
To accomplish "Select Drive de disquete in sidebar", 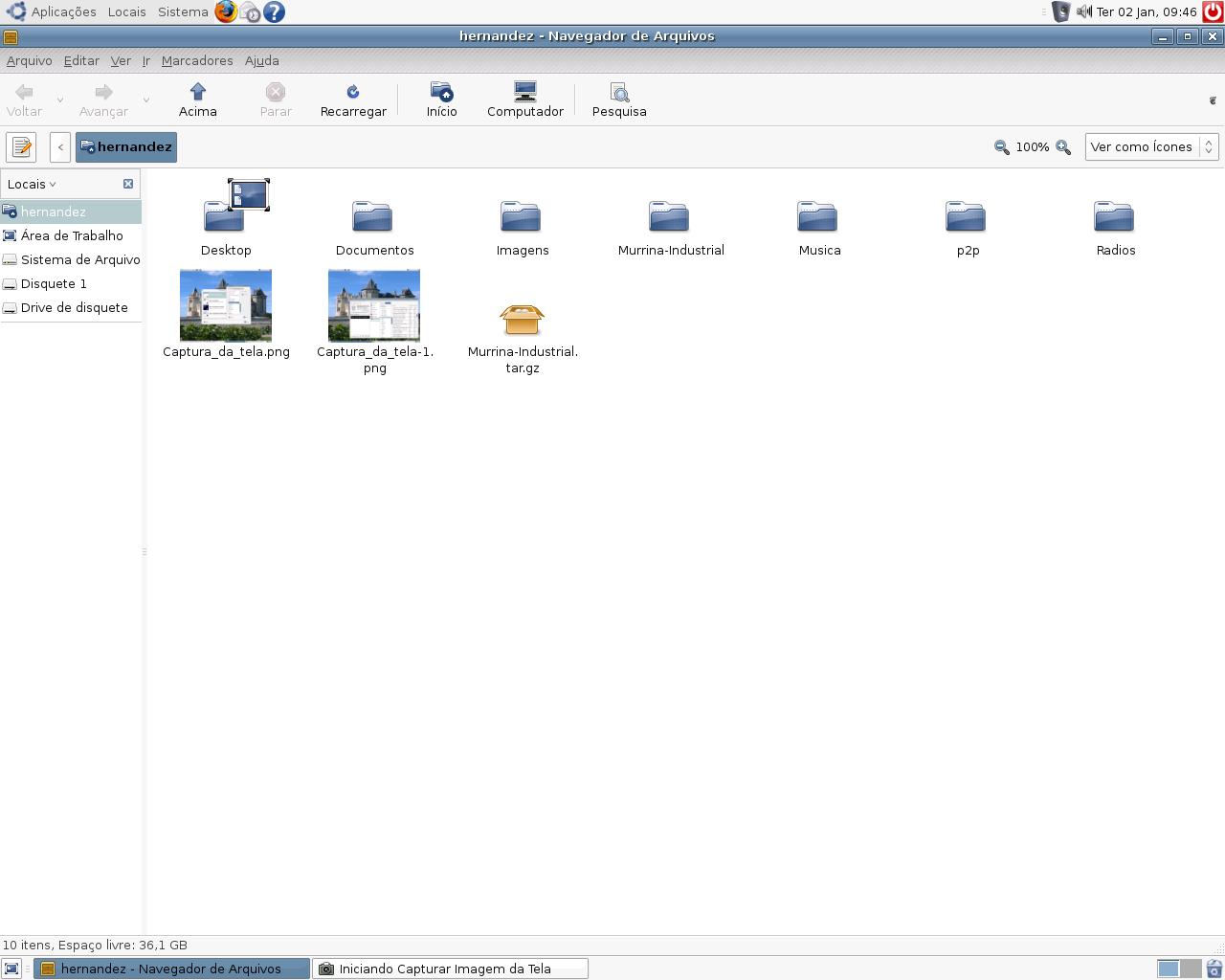I will click(71, 307).
